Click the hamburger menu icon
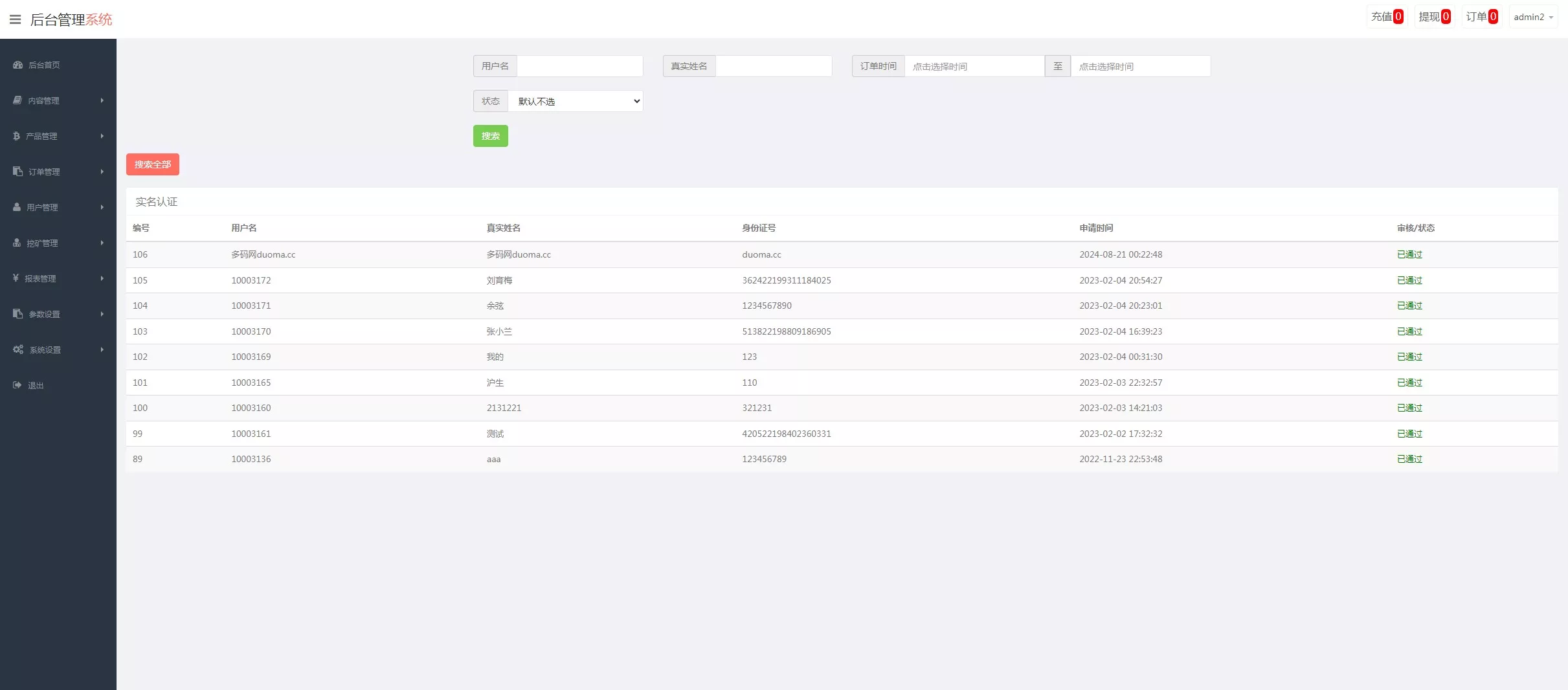Viewport: 1568px width, 690px height. [x=15, y=19]
